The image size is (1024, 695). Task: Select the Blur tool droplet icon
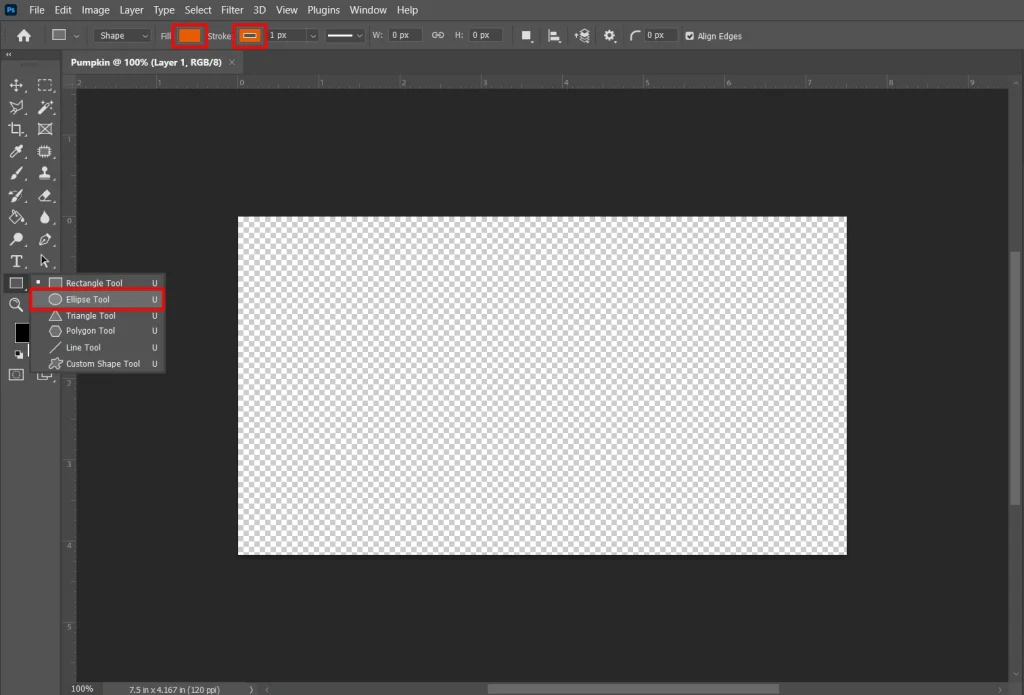(x=44, y=218)
